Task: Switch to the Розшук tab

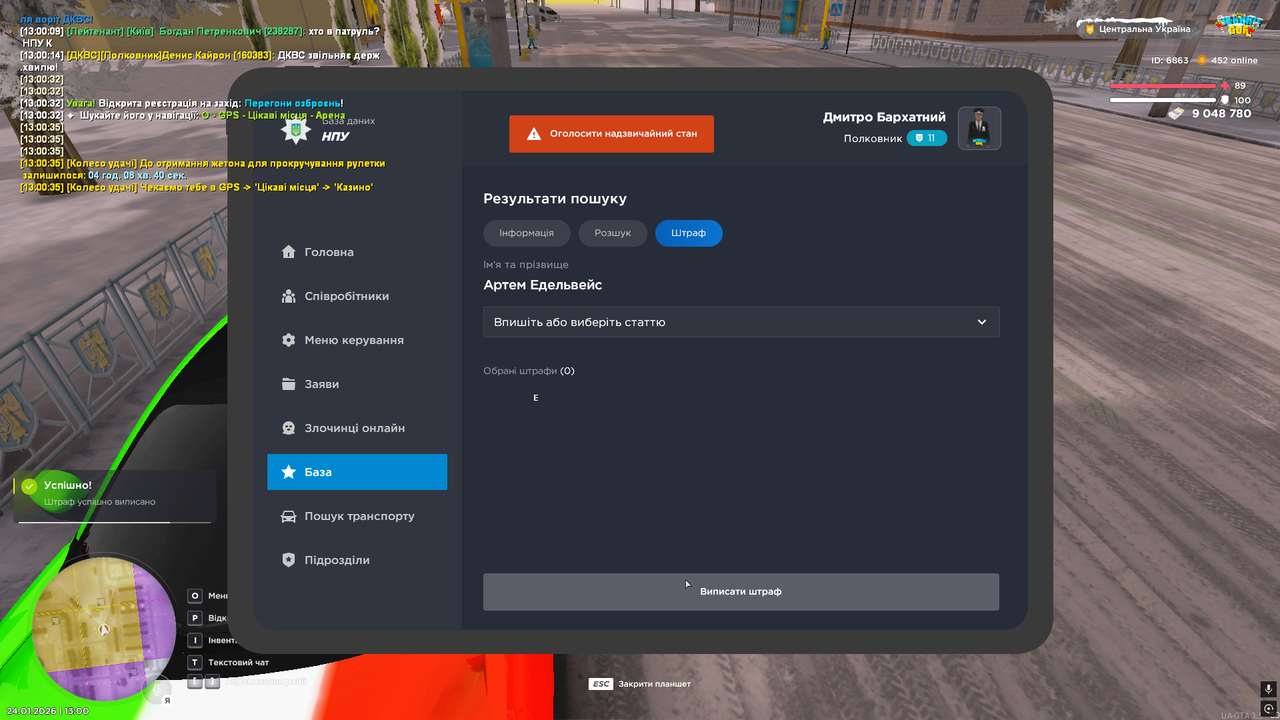Action: [x=613, y=233]
